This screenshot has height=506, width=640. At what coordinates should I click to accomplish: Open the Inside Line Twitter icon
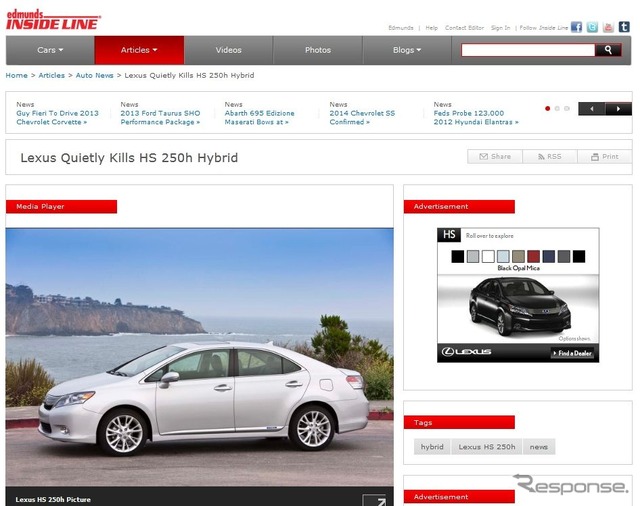(592, 27)
